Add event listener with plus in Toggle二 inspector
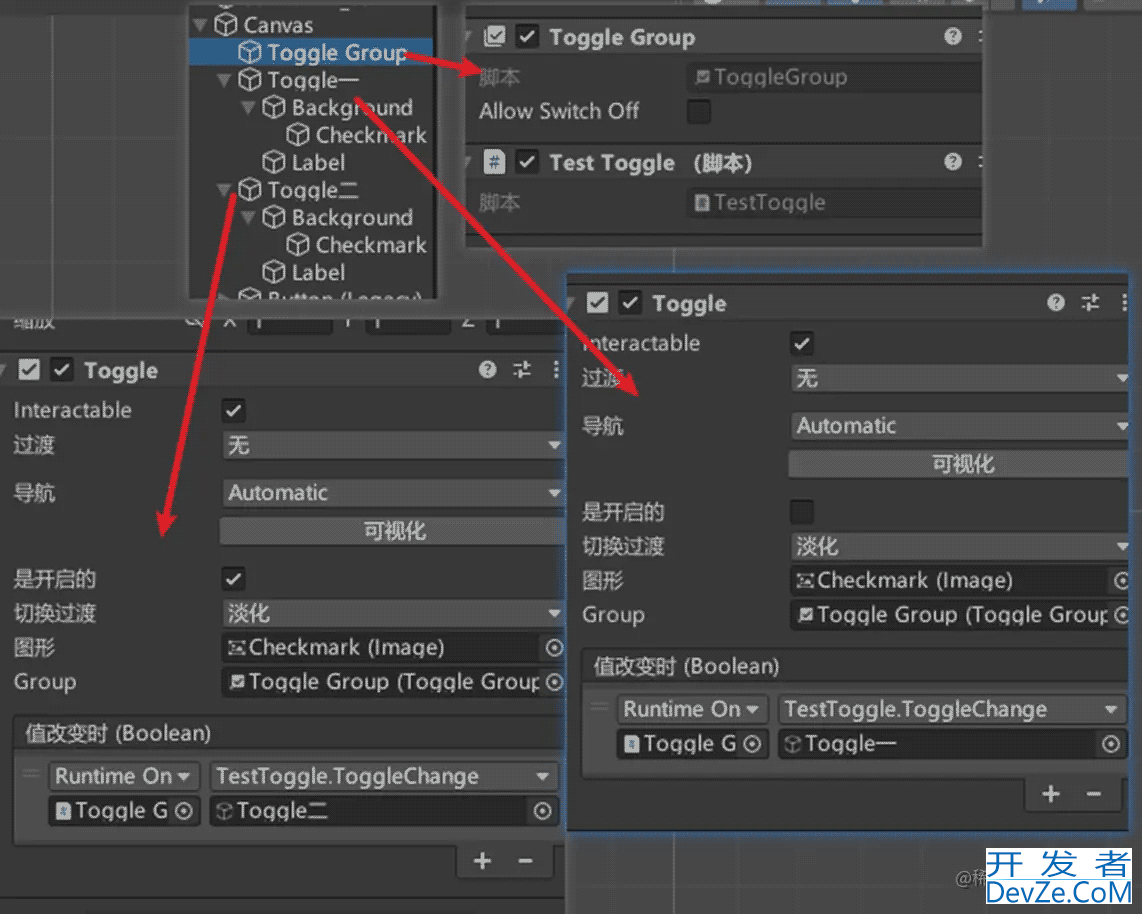Viewport: 1142px width, 914px height. (482, 861)
